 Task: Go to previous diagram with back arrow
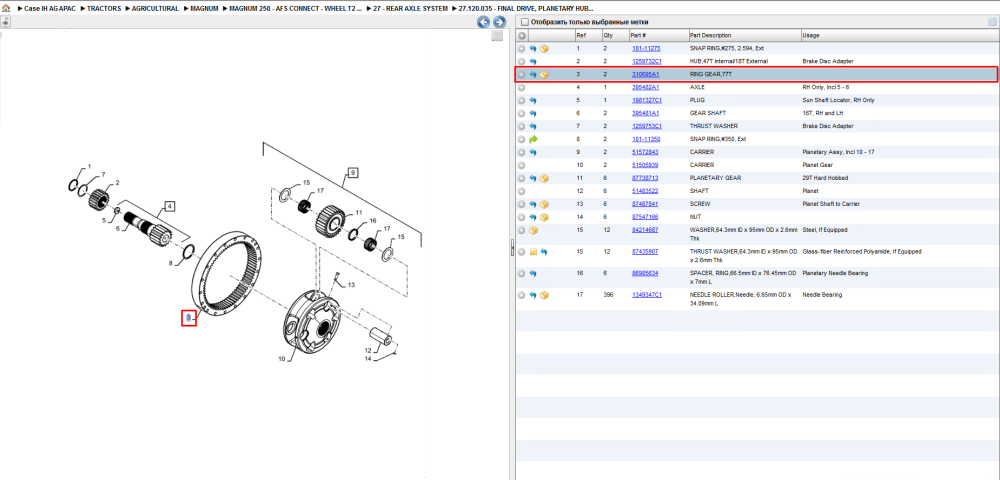coord(484,22)
